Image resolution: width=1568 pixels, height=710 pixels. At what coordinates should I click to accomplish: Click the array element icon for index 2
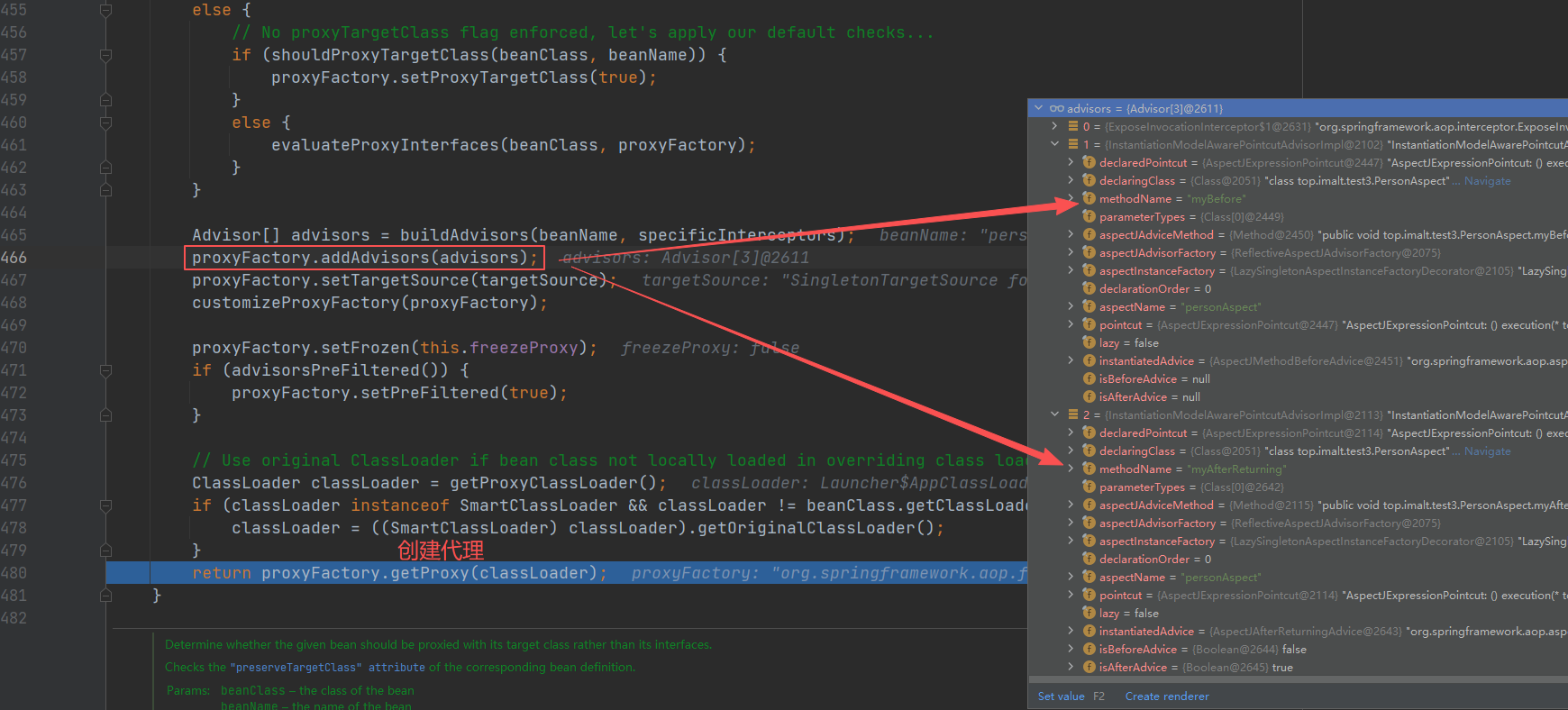1073,414
